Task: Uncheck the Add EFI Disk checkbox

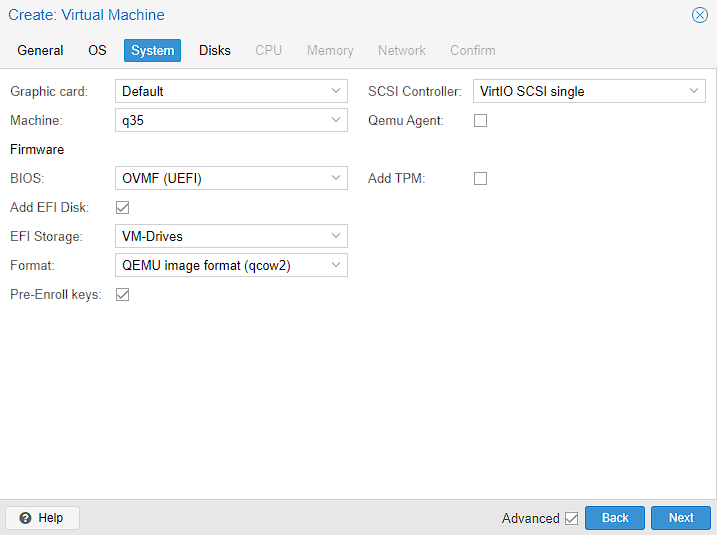Action: 123,208
